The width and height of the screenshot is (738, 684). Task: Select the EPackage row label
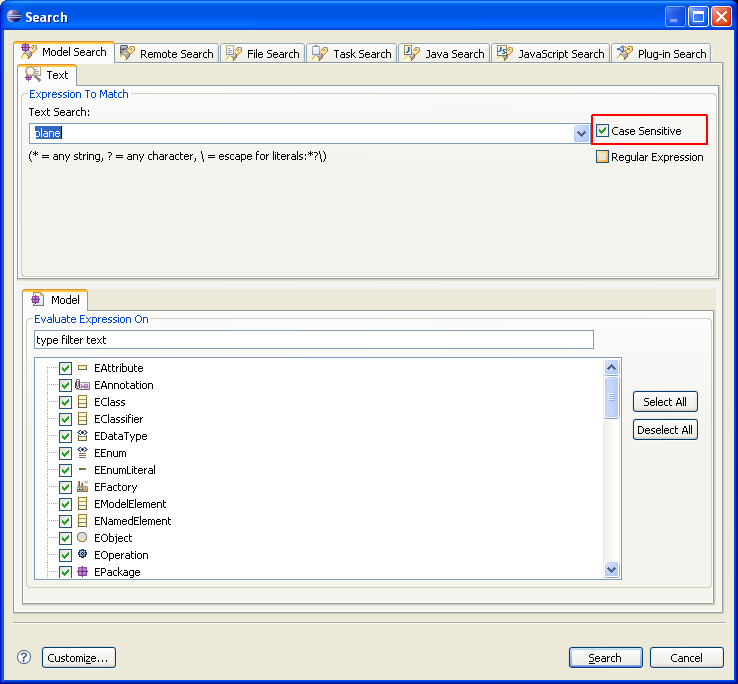click(117, 572)
